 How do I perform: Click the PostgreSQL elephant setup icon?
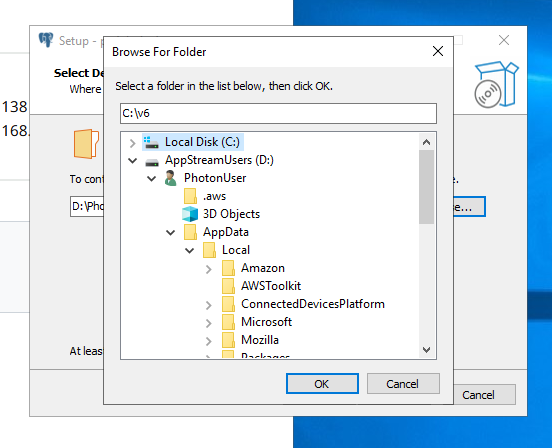coord(46,40)
